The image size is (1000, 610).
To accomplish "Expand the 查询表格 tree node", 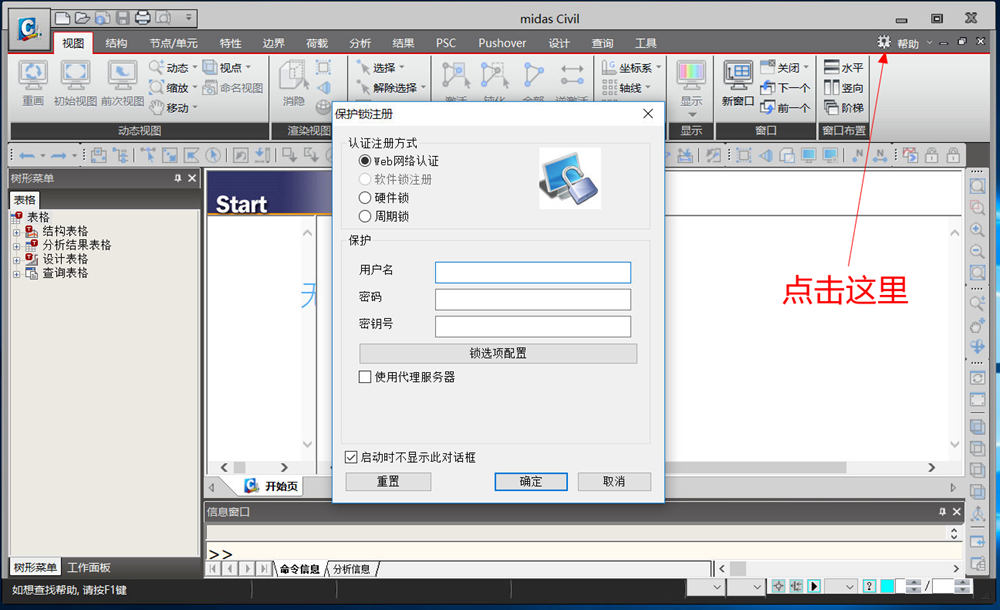I will 17,274.
